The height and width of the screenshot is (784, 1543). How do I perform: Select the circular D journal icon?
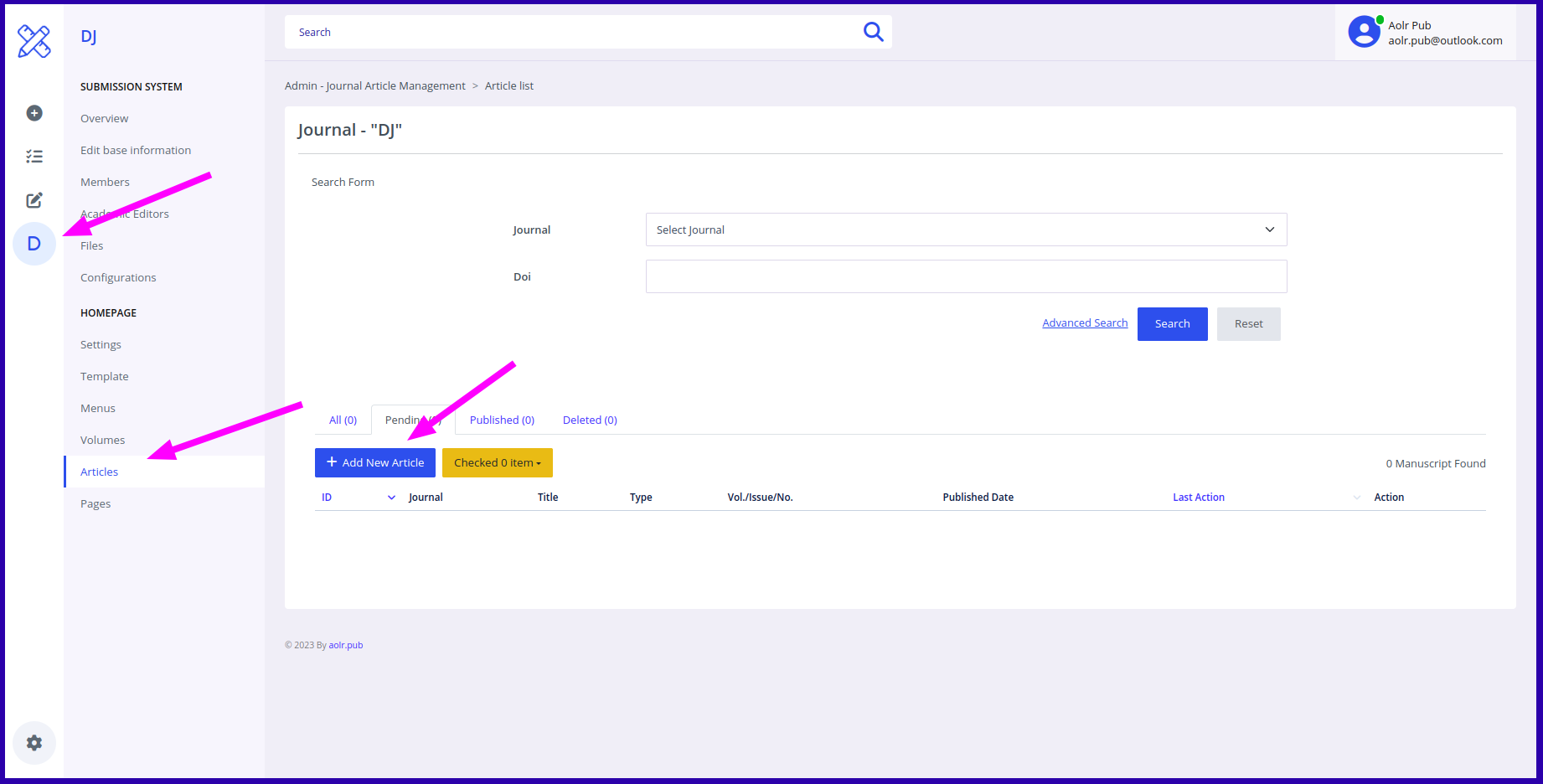(x=34, y=244)
